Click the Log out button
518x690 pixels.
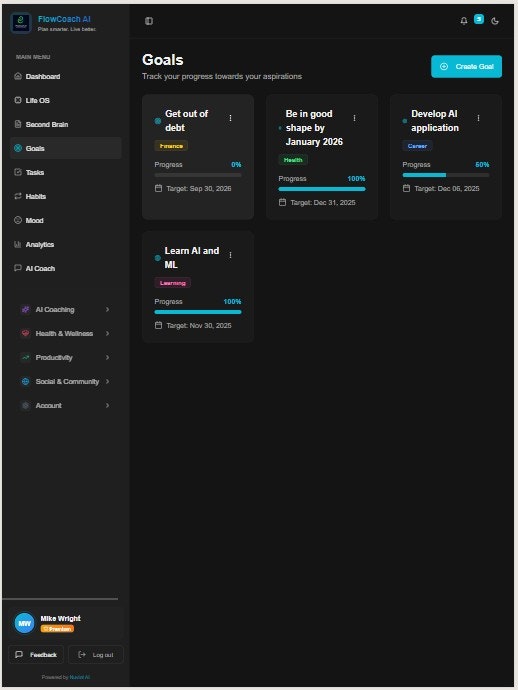pos(96,654)
